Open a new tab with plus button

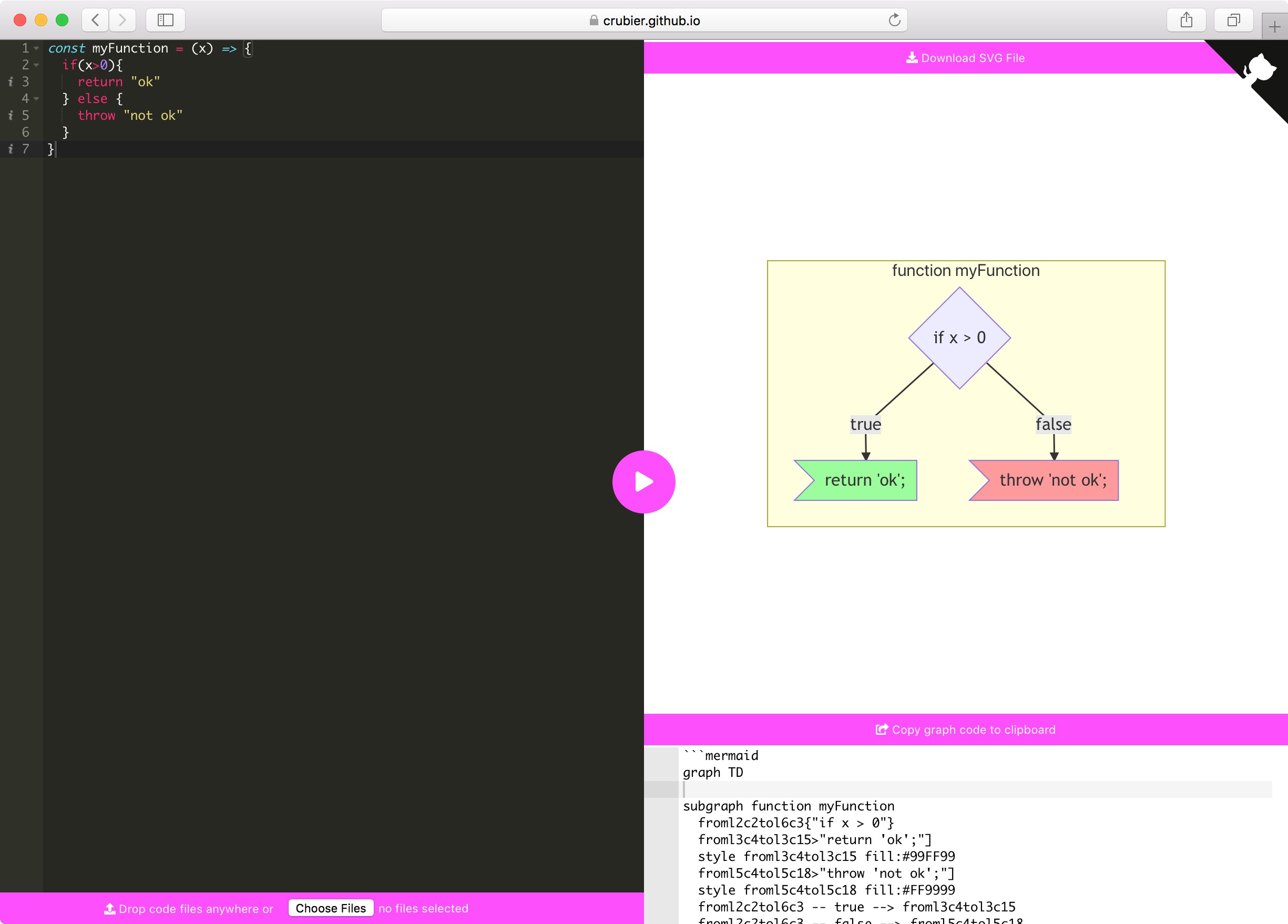1274,26
